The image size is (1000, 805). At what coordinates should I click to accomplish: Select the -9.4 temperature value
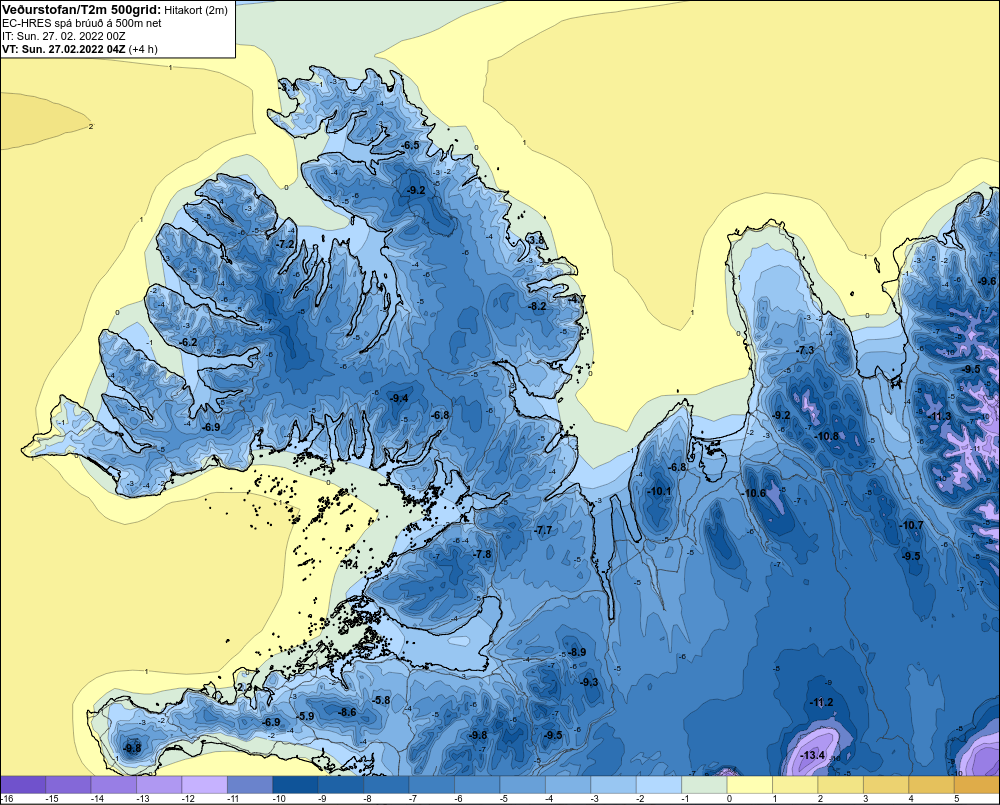coord(399,398)
